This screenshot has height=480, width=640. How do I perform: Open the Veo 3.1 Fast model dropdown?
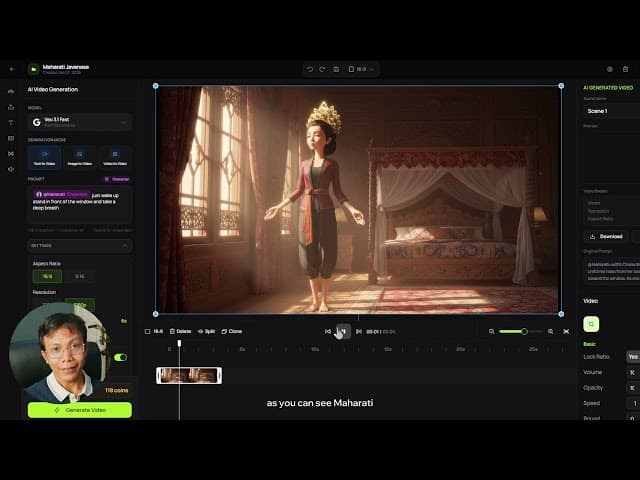[x=80, y=122]
